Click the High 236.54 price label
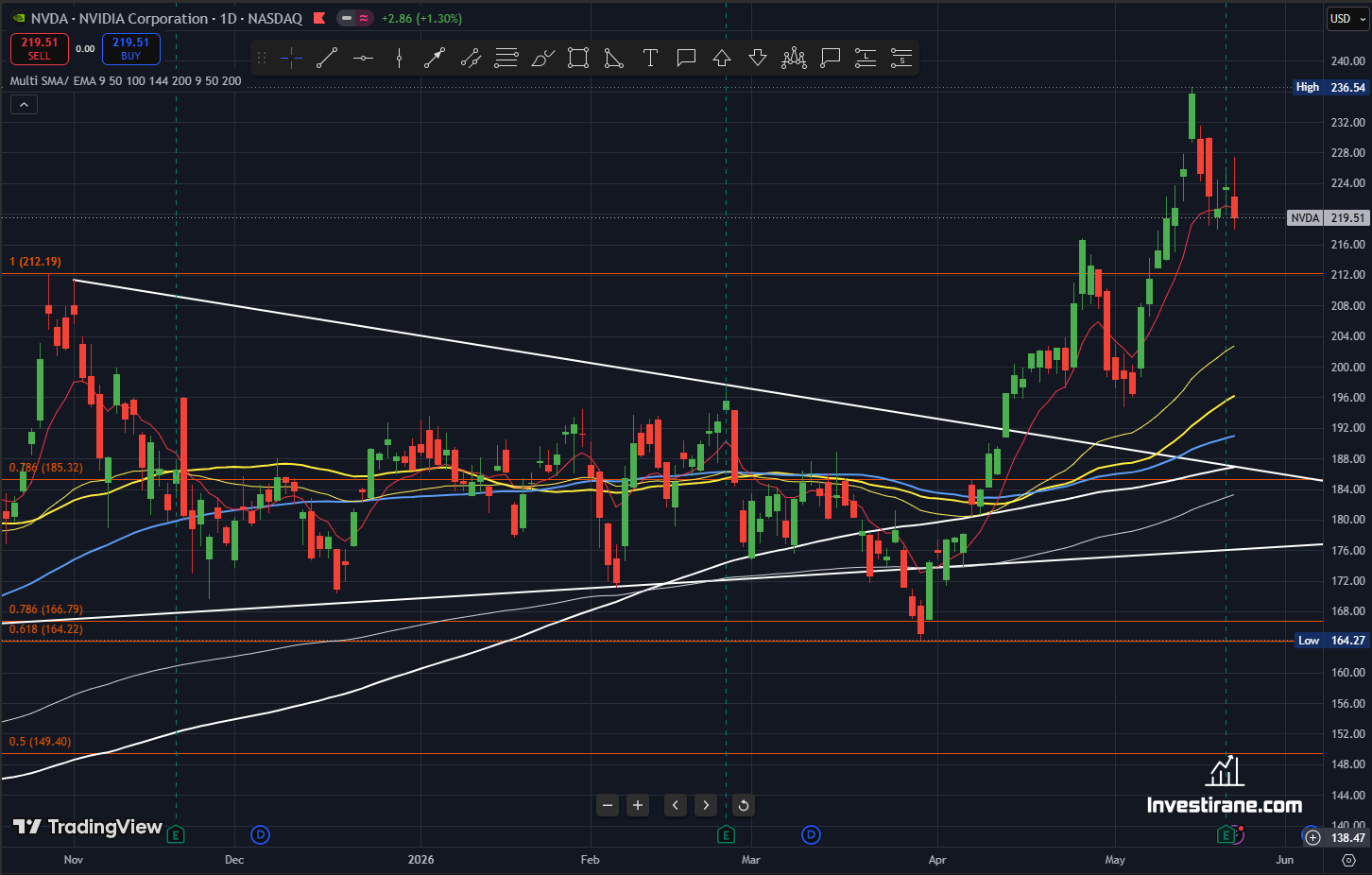Image resolution: width=1372 pixels, height=875 pixels. pos(1330,87)
